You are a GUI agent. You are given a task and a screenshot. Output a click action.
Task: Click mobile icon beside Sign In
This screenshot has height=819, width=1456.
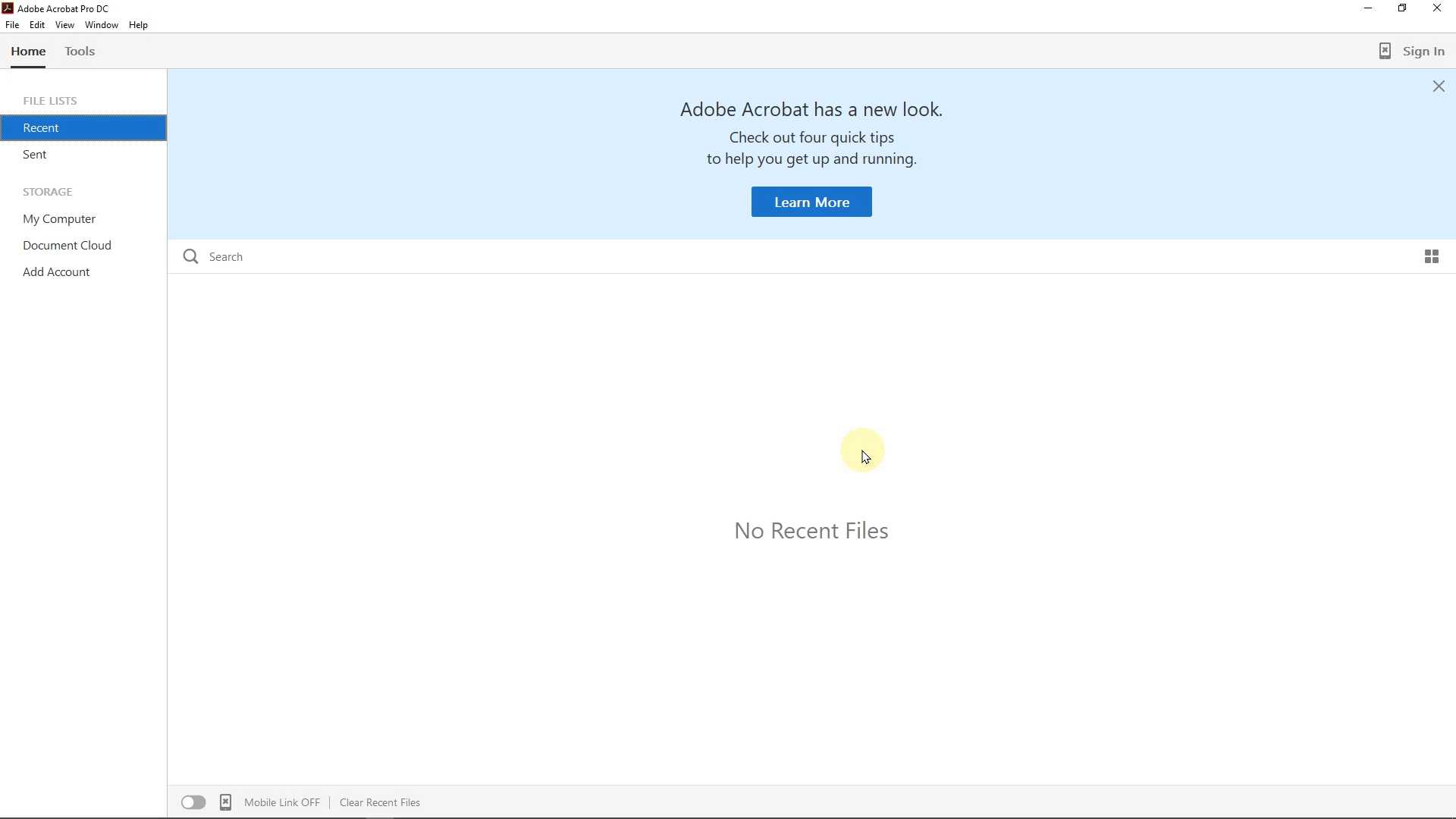[x=1385, y=52]
